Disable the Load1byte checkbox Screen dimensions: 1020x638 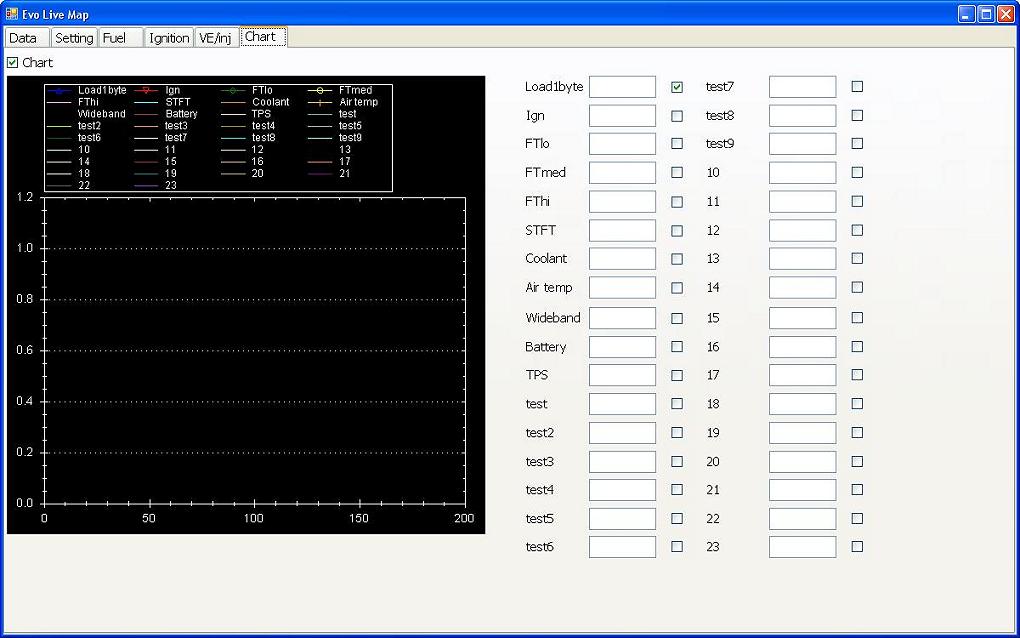(677, 86)
